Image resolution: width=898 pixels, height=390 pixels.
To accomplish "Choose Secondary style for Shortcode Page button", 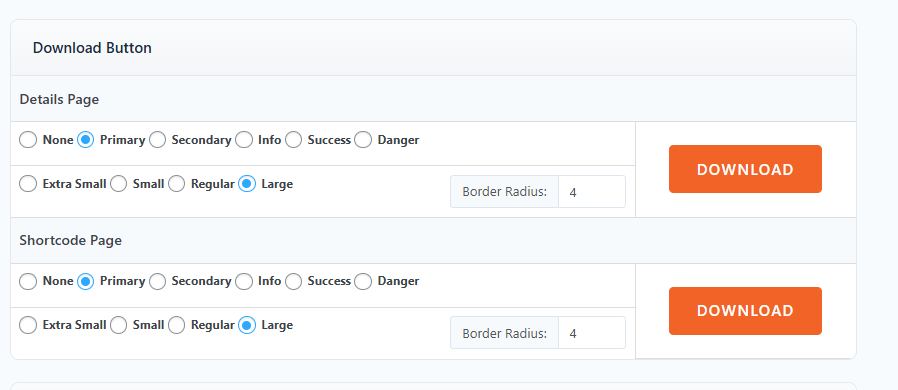I will click(x=157, y=281).
